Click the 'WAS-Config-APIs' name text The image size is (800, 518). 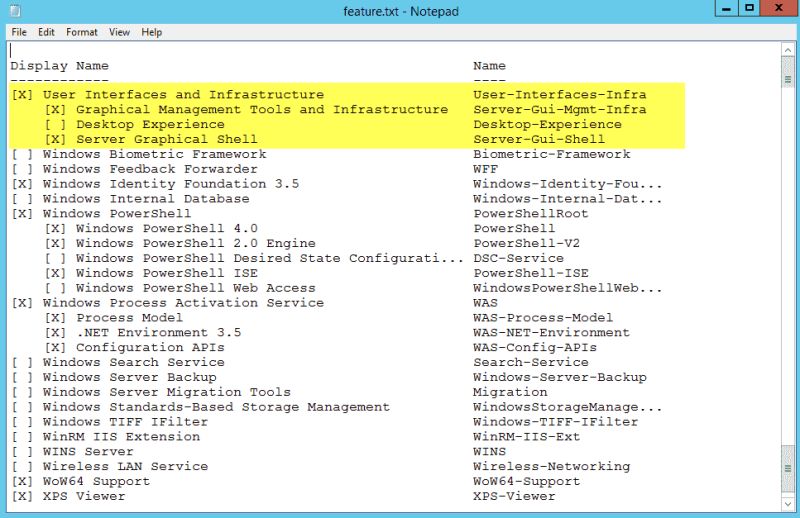point(535,347)
